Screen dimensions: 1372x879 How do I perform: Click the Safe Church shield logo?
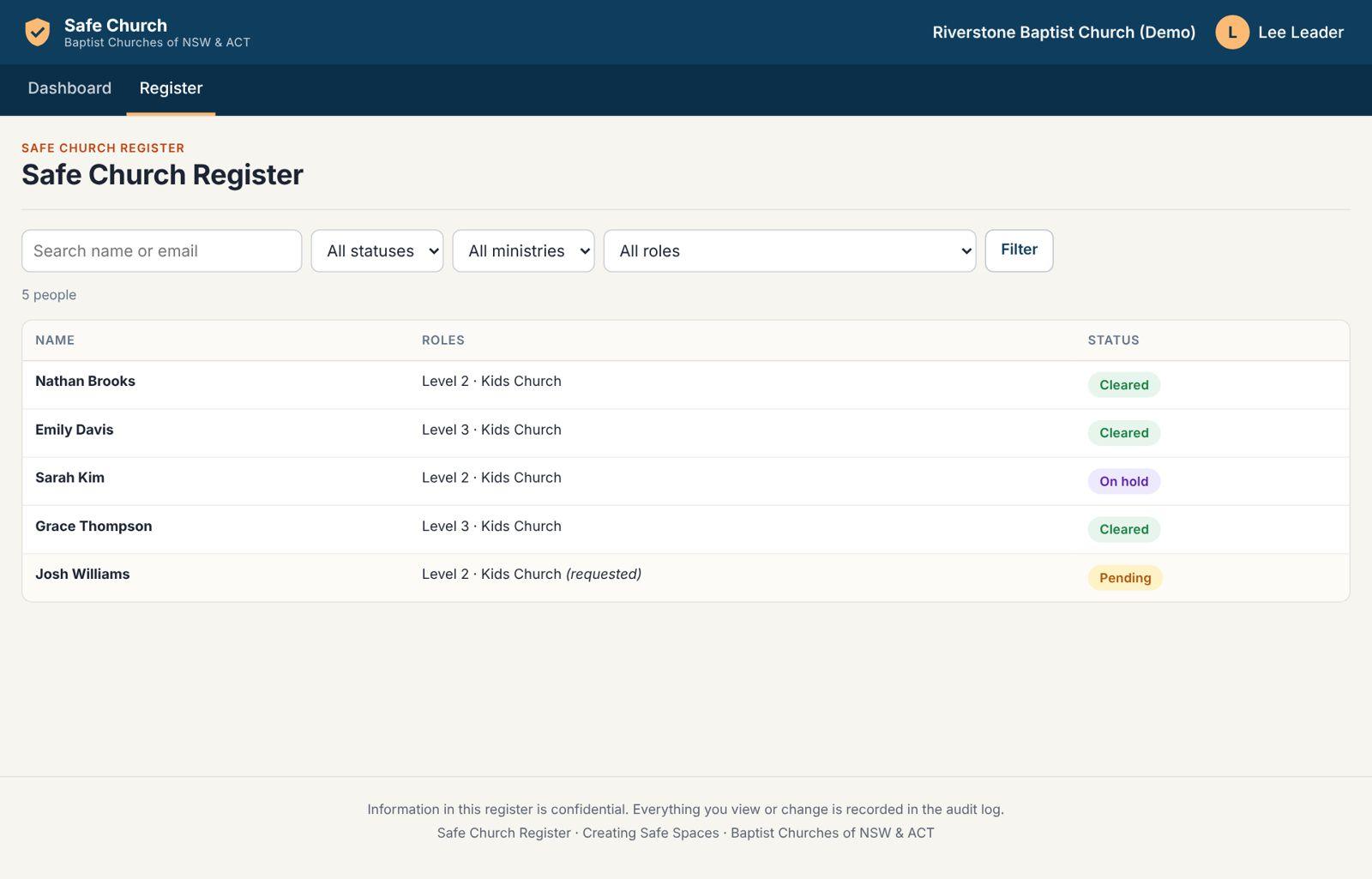click(37, 32)
